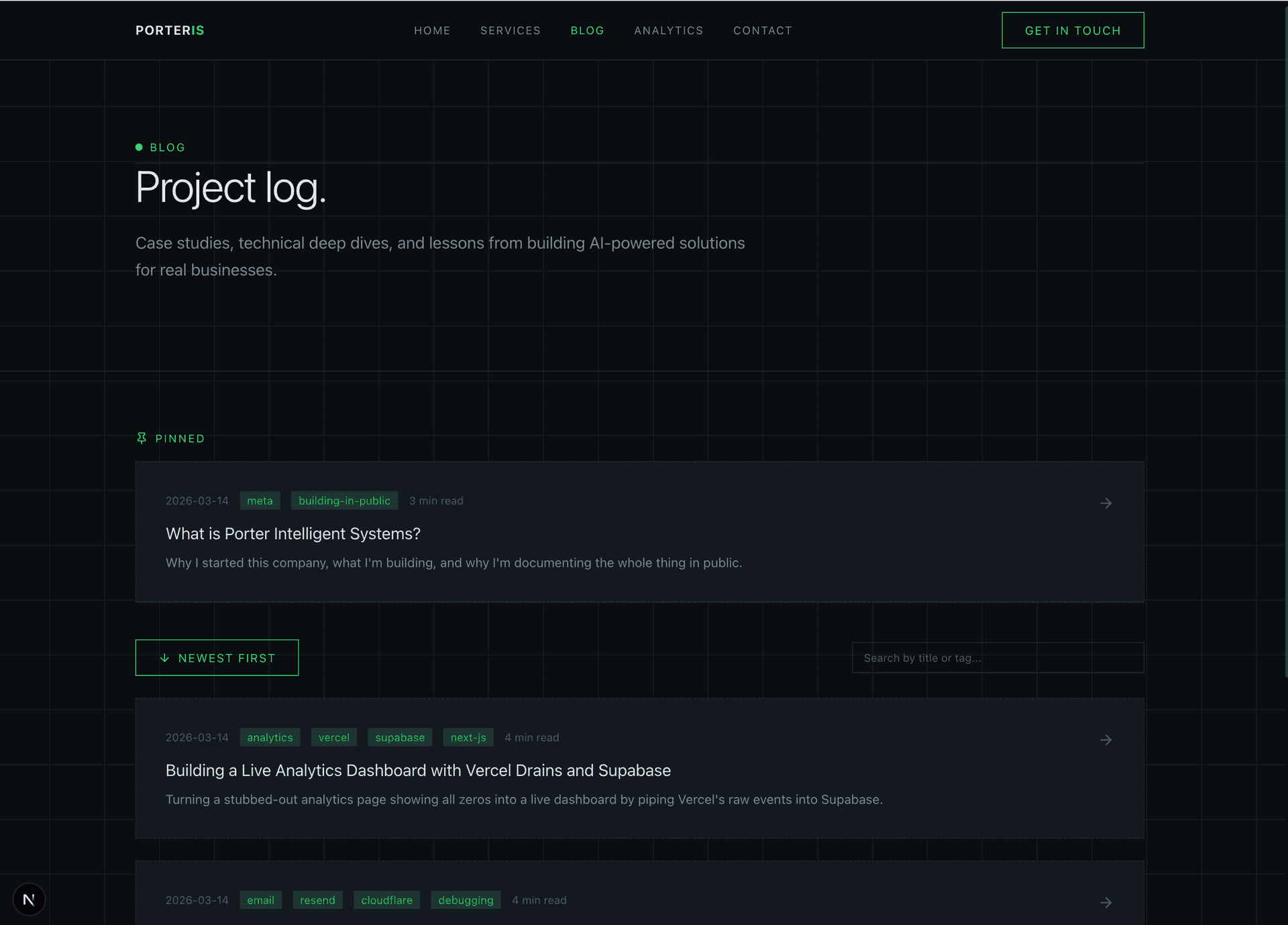Toggle sort order via NEWEST FIRST button
Screen dimensions: 1288x925
[x=217, y=657]
